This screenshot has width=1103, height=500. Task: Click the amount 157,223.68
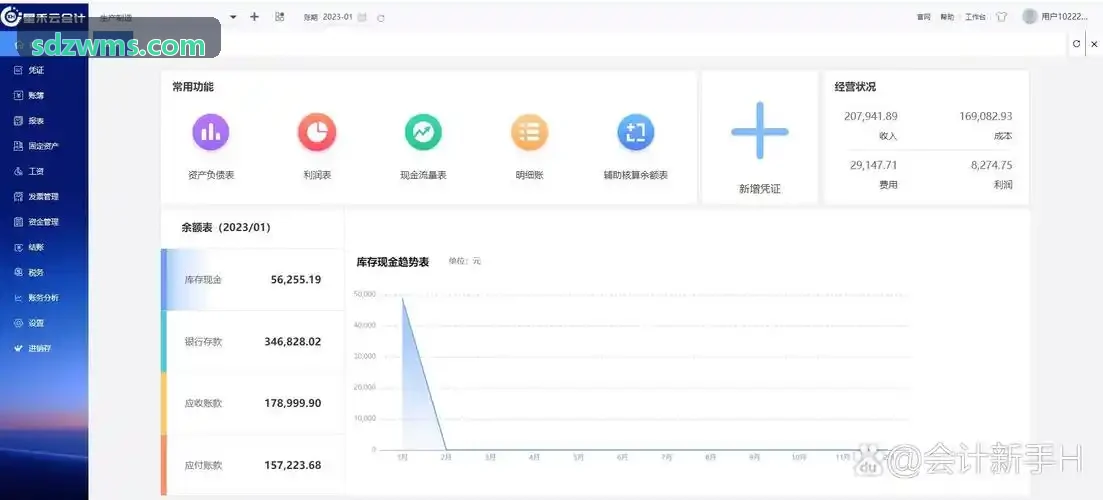click(293, 466)
